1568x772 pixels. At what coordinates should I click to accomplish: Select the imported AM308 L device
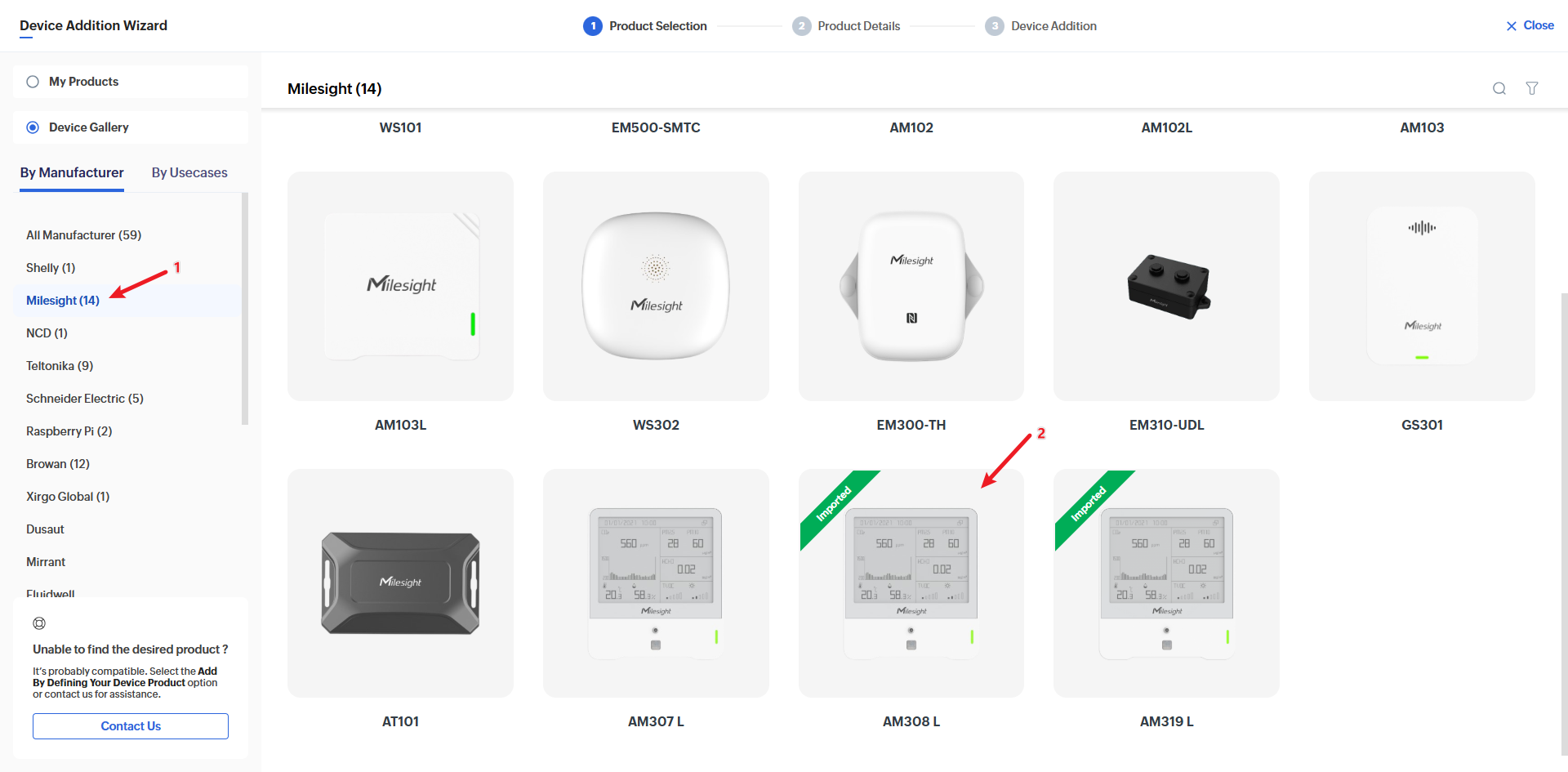911,583
